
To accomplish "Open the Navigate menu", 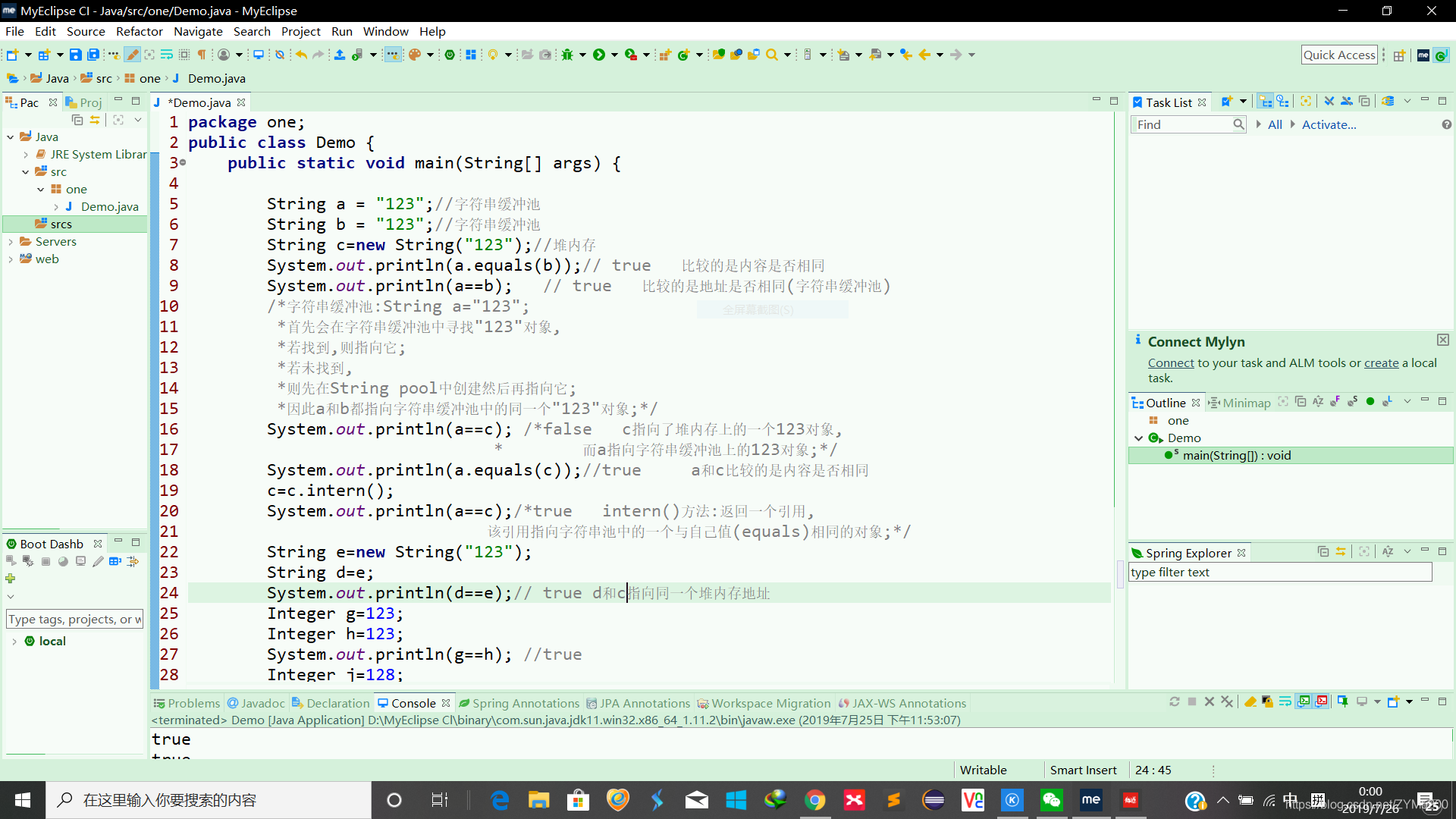I will tap(198, 31).
